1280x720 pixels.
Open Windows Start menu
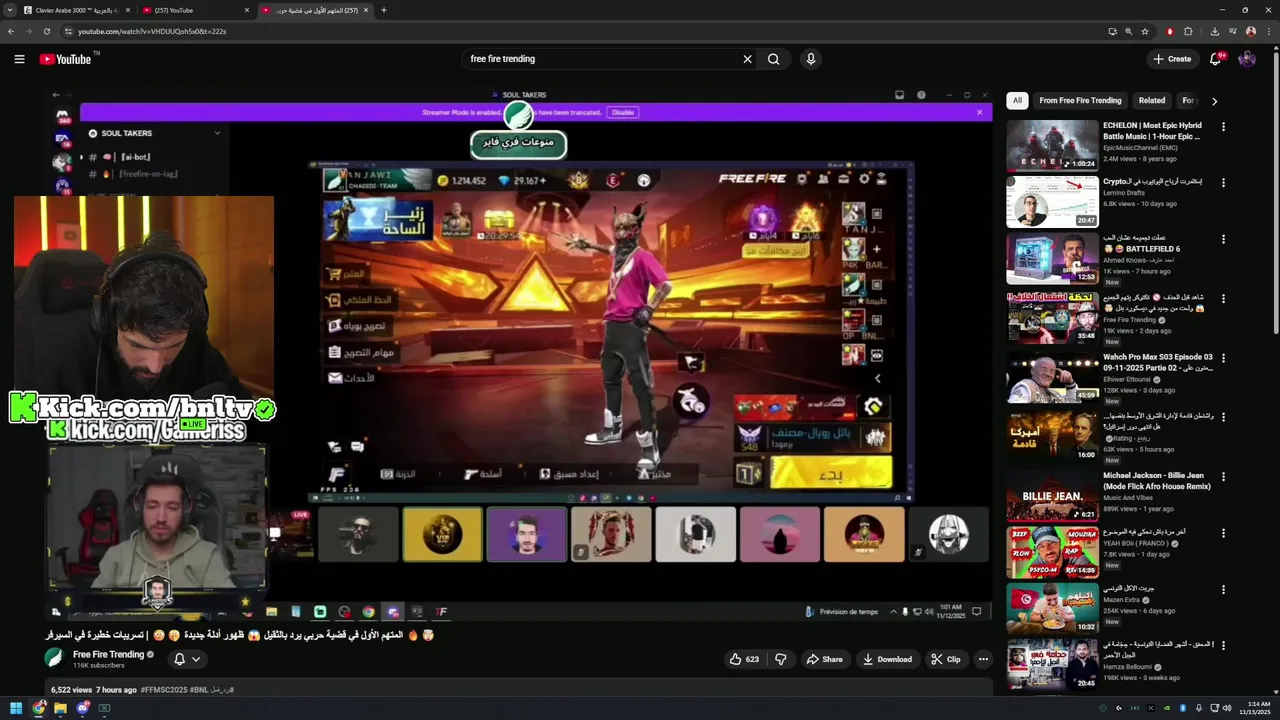(x=16, y=708)
